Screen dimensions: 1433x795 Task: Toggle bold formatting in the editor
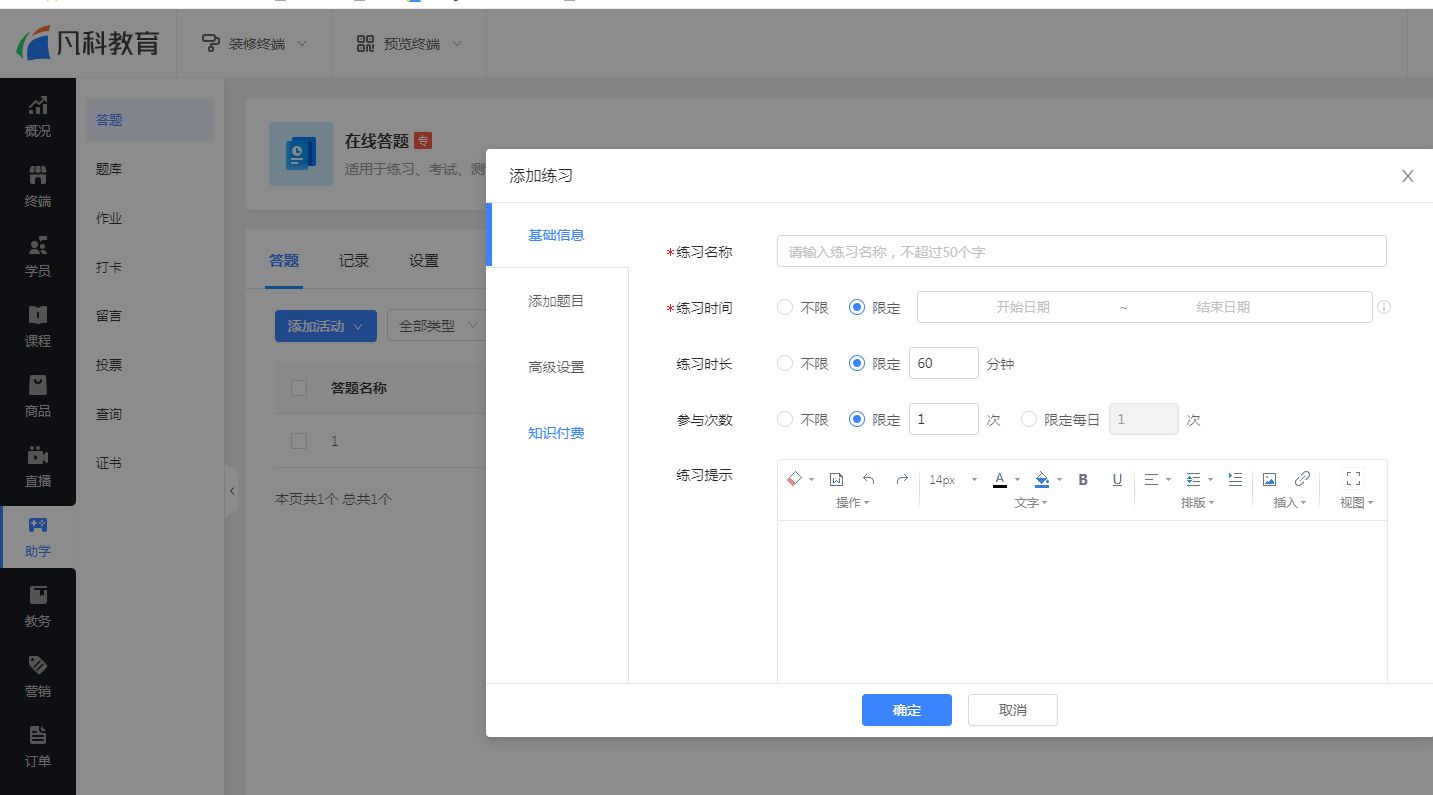tap(1083, 479)
